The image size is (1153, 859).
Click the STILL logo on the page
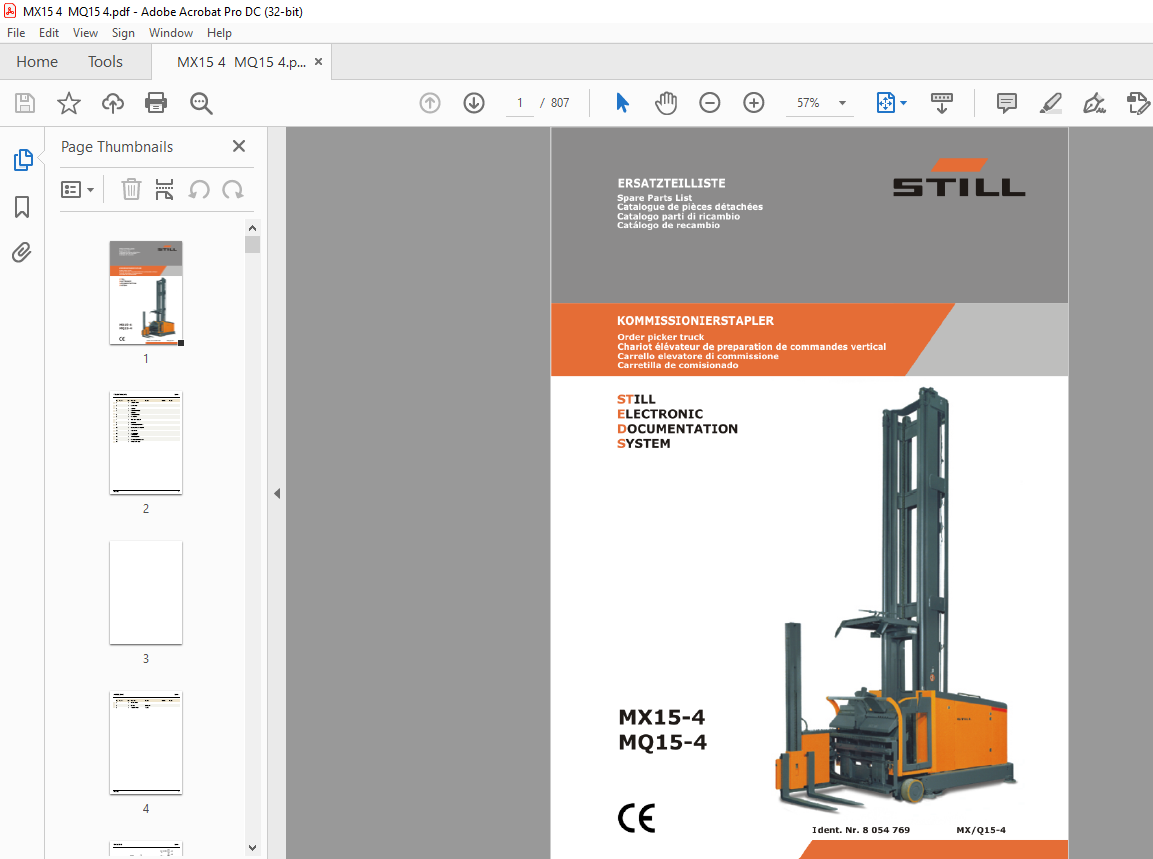coord(959,178)
